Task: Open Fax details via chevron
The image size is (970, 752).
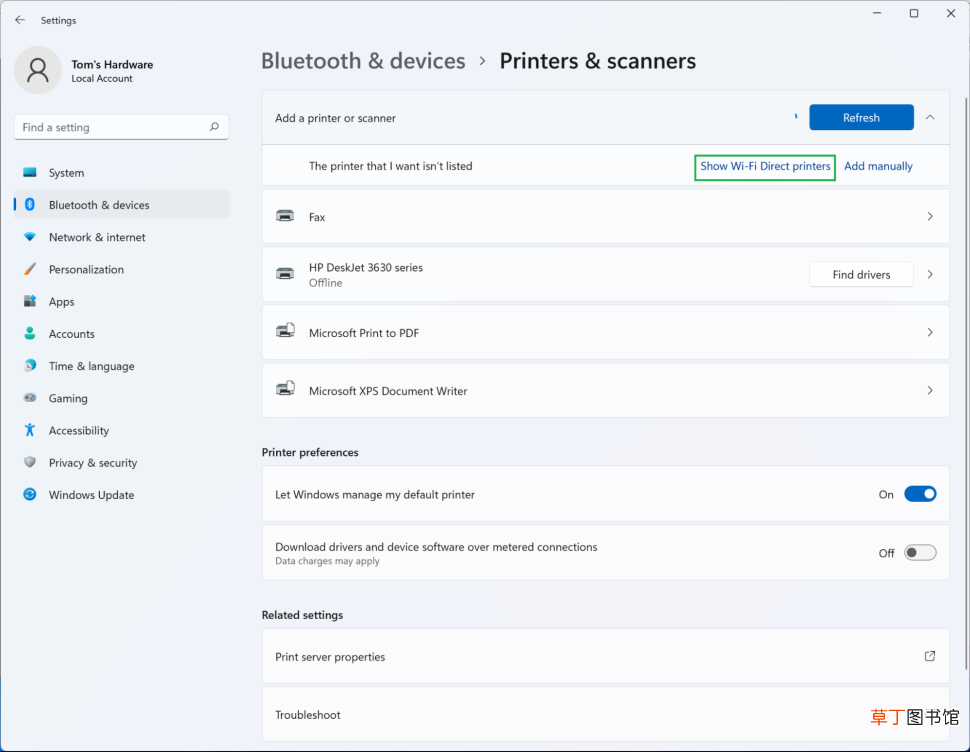Action: 930,216
